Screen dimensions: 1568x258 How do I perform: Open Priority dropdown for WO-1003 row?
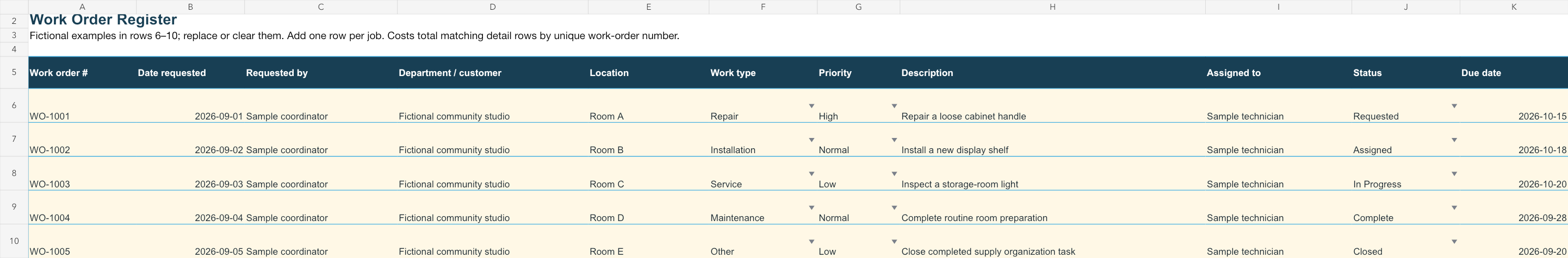coord(894,174)
